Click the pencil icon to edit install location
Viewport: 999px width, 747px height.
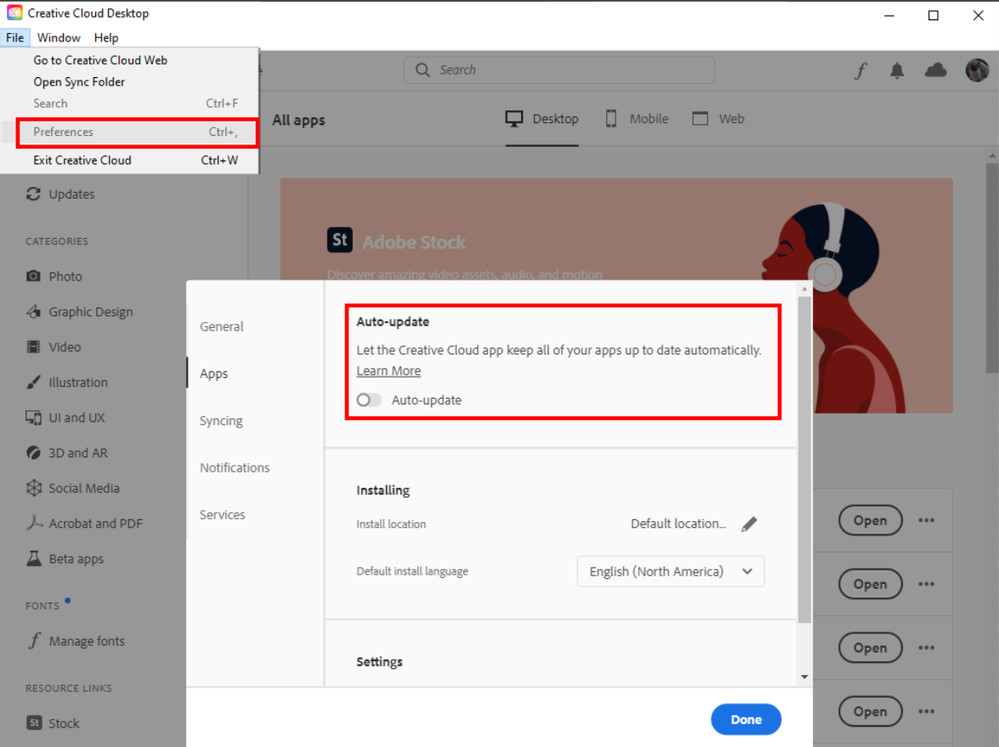pyautogui.click(x=749, y=524)
